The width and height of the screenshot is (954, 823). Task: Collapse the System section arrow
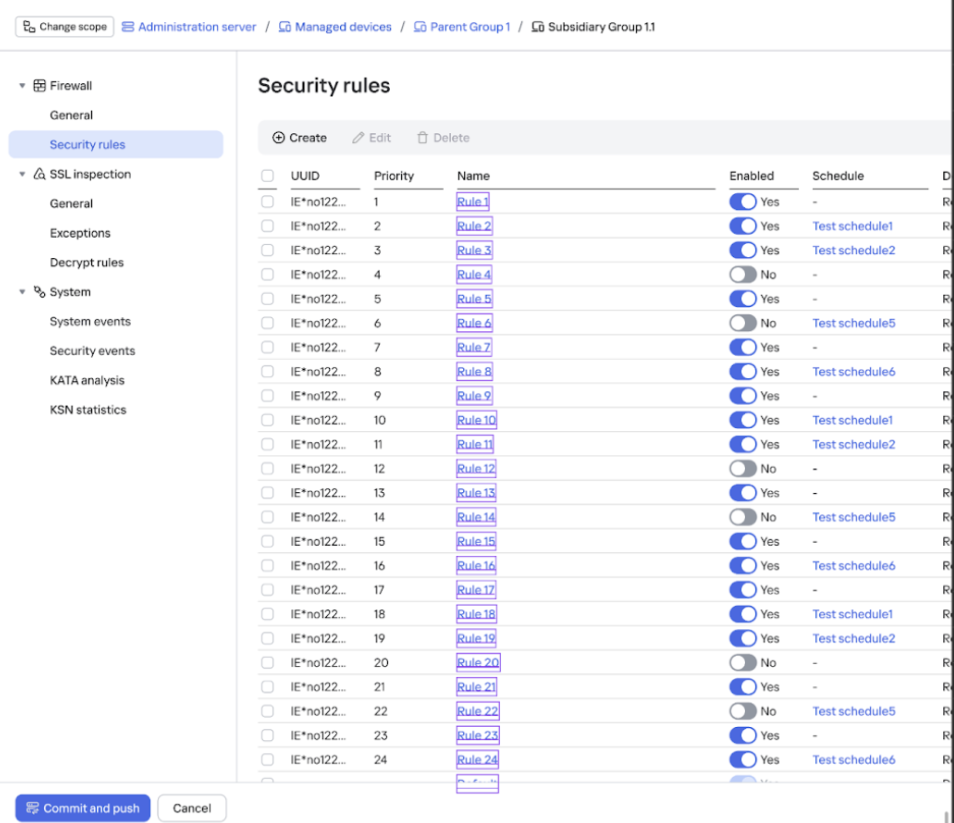pos(22,292)
